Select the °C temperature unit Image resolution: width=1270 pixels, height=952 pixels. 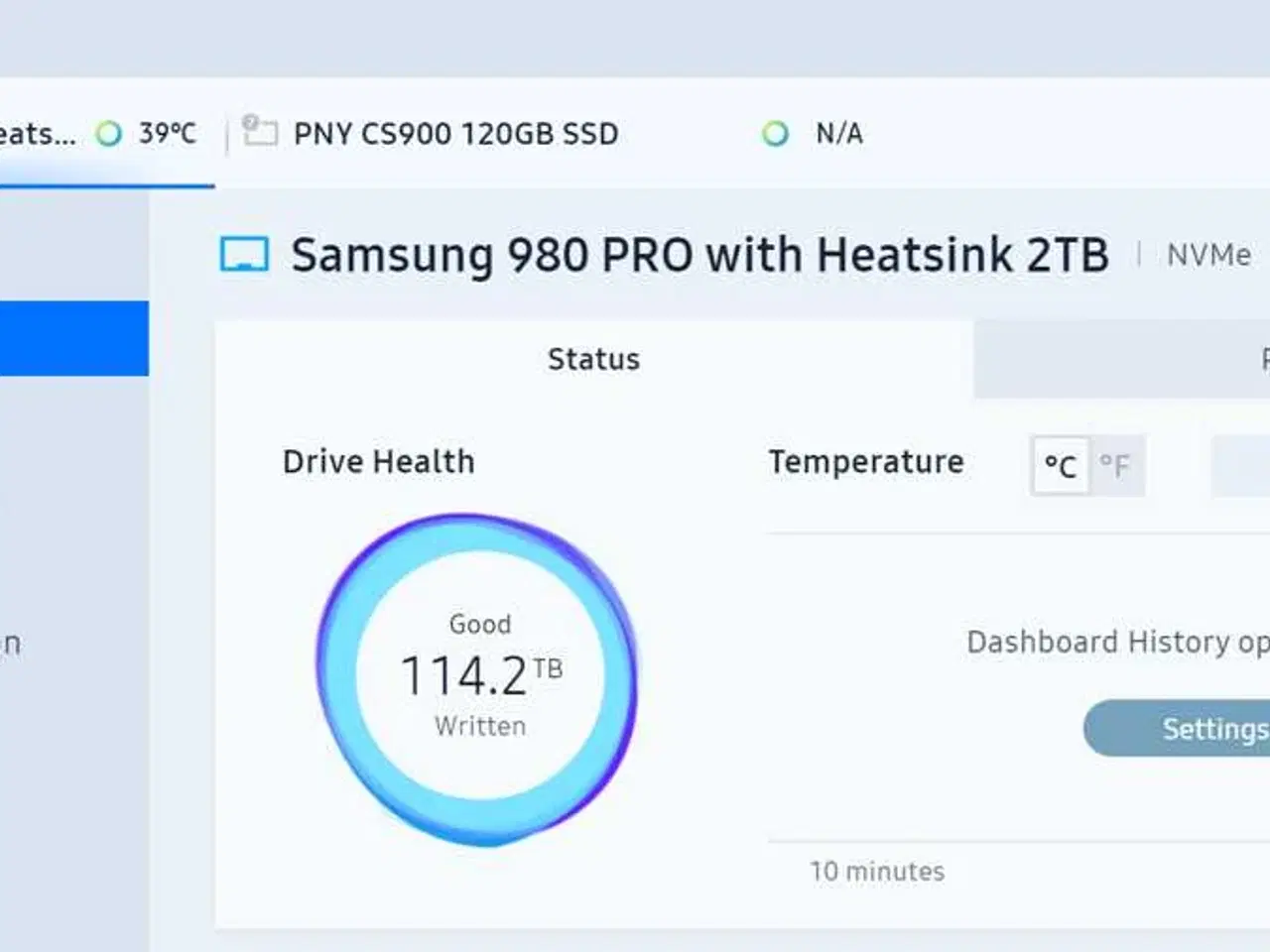point(1060,465)
